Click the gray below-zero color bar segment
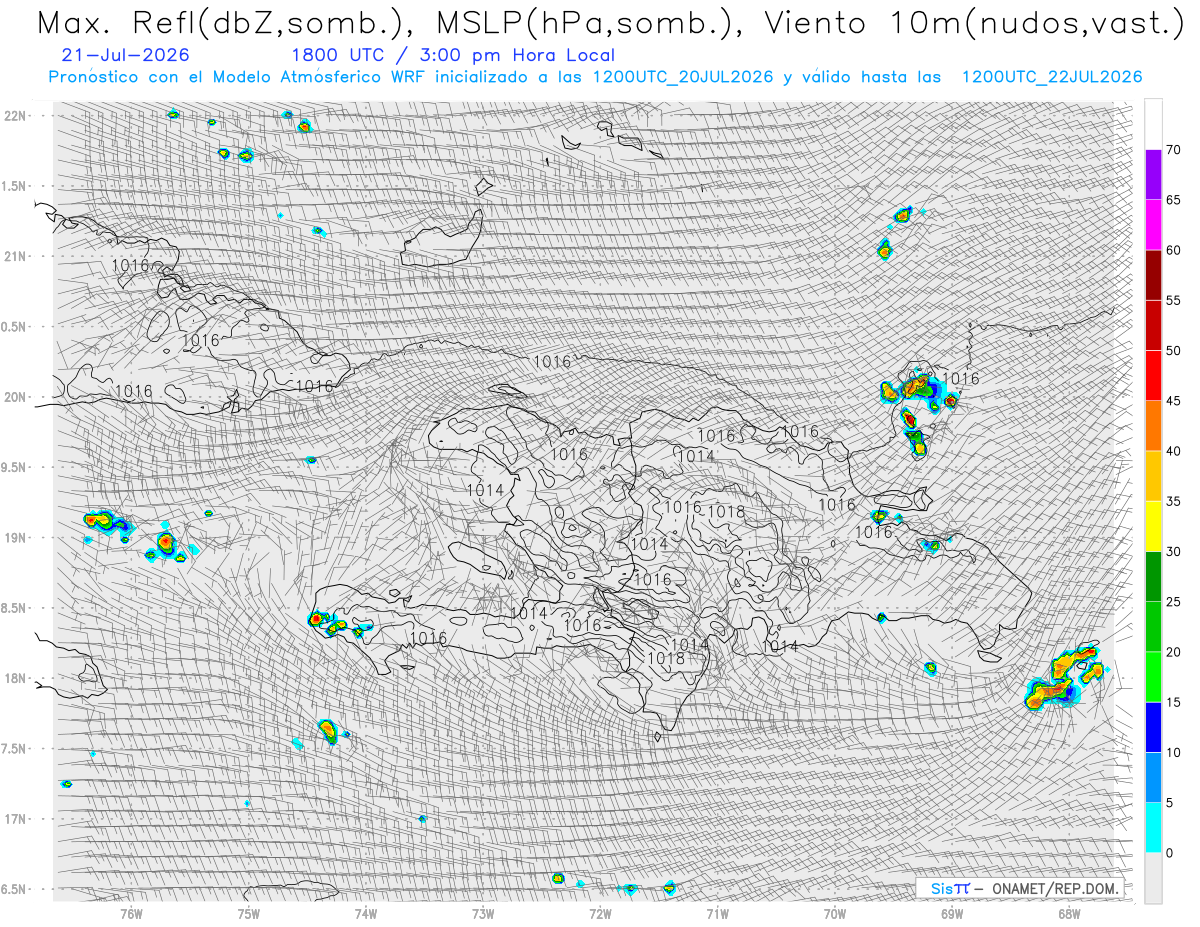The width and height of the screenshot is (1200, 927). (x=1153, y=877)
